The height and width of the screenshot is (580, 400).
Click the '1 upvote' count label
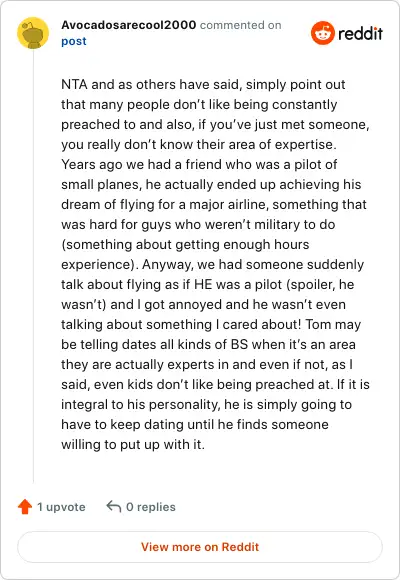(x=61, y=507)
